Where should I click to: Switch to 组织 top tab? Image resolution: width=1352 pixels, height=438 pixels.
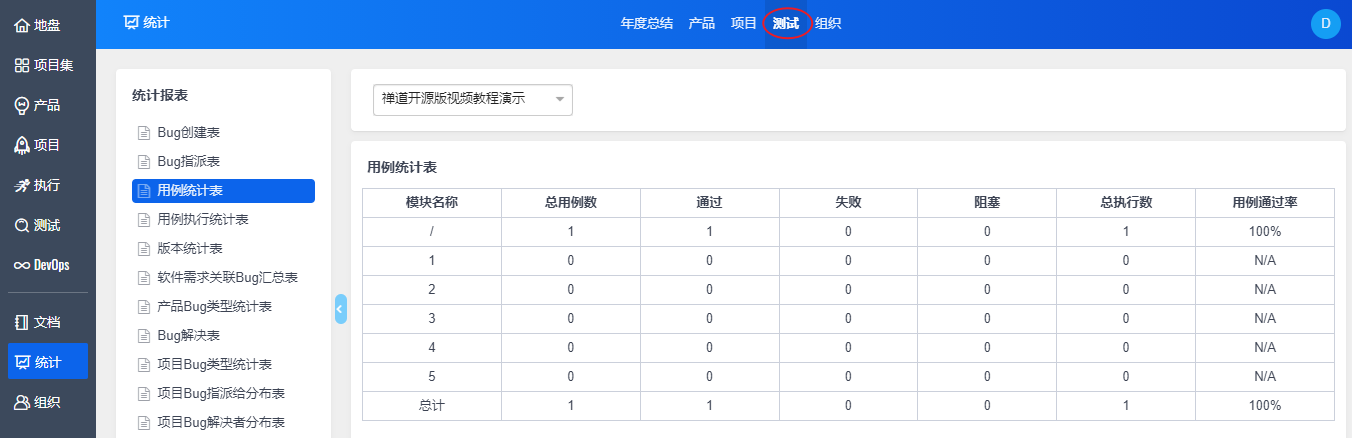click(x=828, y=23)
